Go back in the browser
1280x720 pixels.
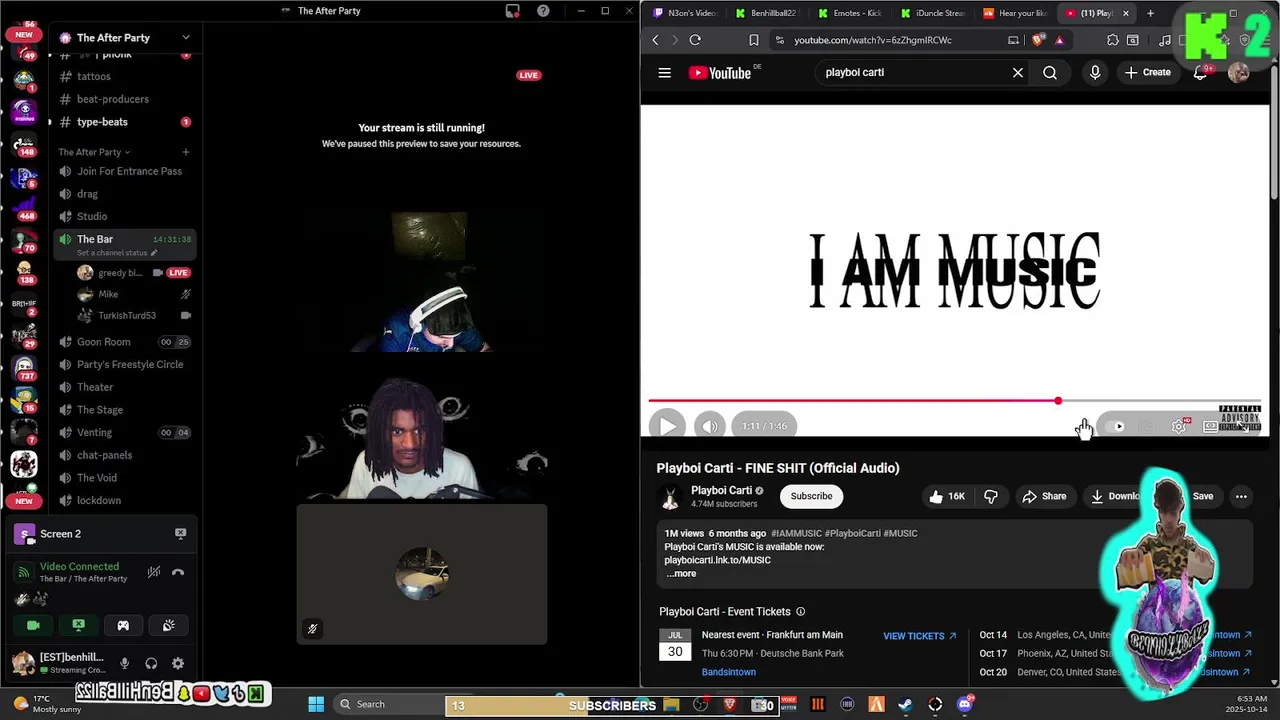point(656,40)
